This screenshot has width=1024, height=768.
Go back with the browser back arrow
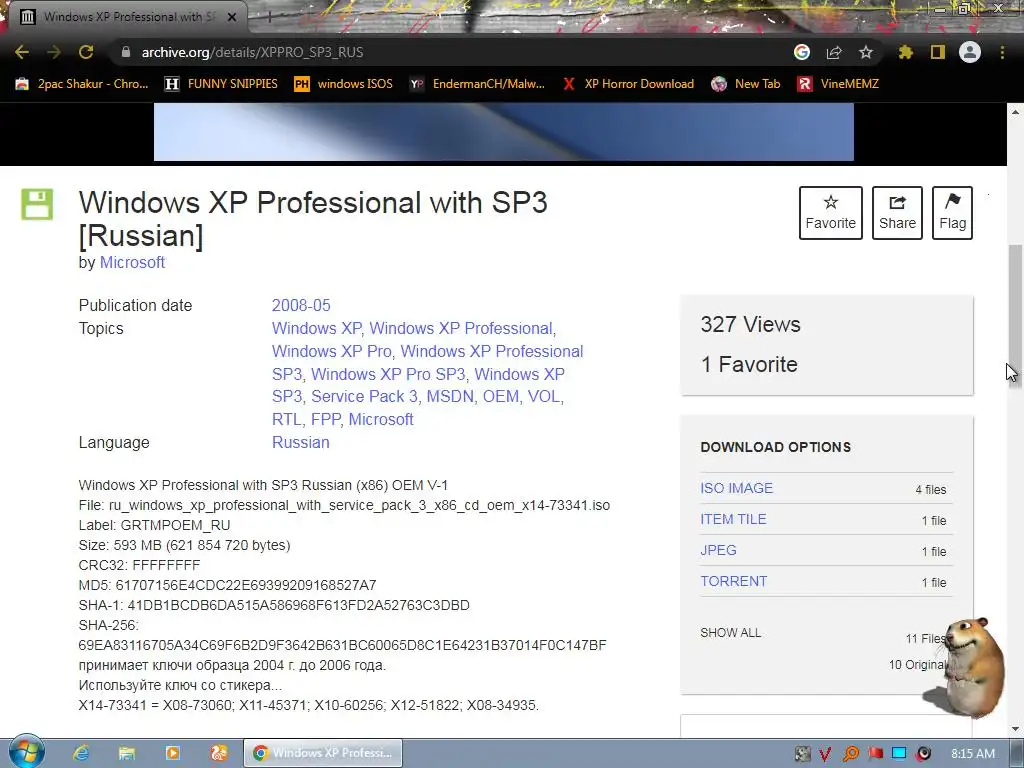(x=22, y=52)
